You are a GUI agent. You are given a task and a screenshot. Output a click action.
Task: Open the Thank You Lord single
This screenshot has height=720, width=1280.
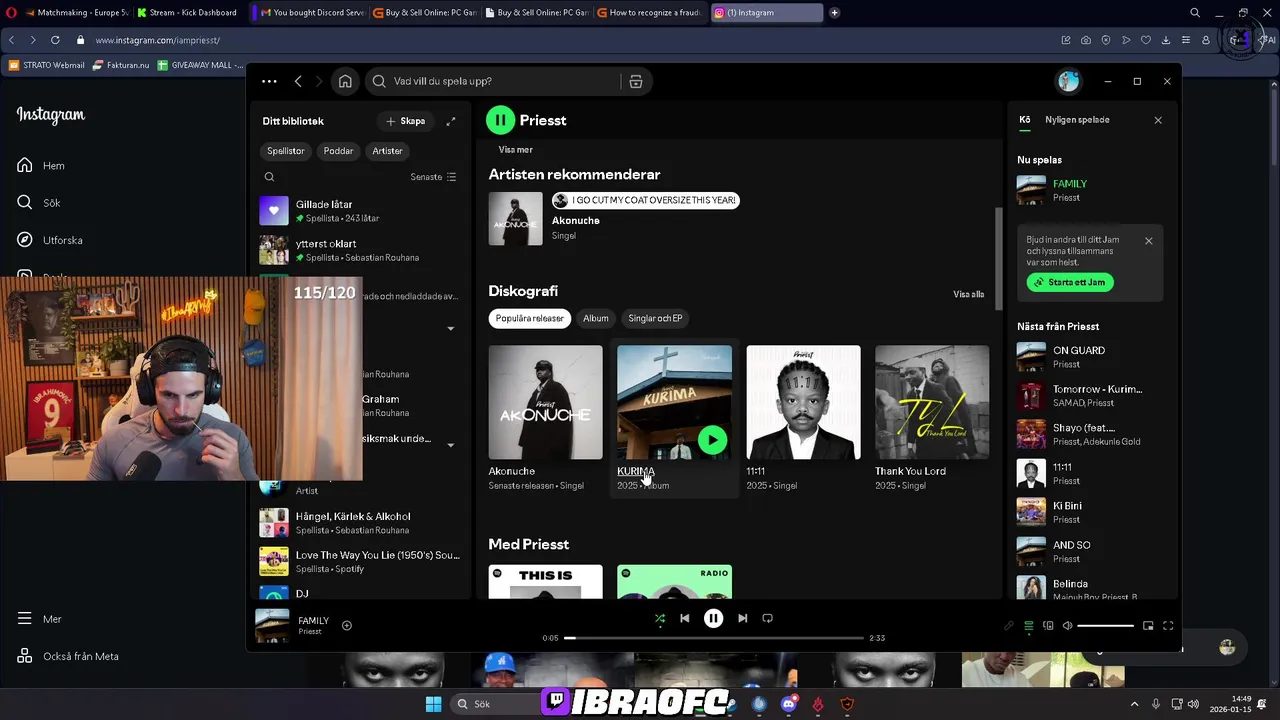pyautogui.click(x=932, y=402)
